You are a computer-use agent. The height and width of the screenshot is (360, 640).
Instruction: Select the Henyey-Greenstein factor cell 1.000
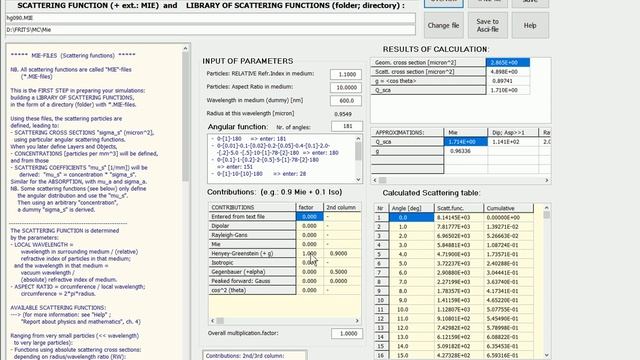coord(309,253)
